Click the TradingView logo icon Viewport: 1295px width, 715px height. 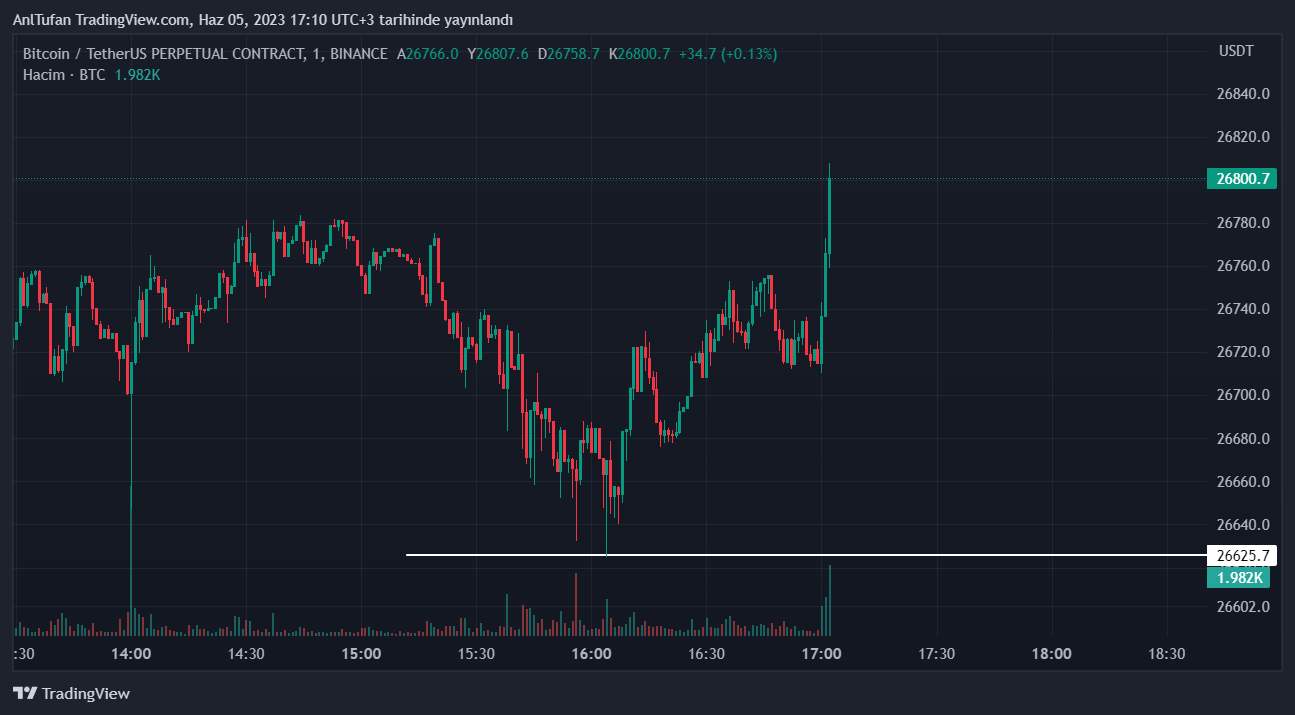coord(26,693)
